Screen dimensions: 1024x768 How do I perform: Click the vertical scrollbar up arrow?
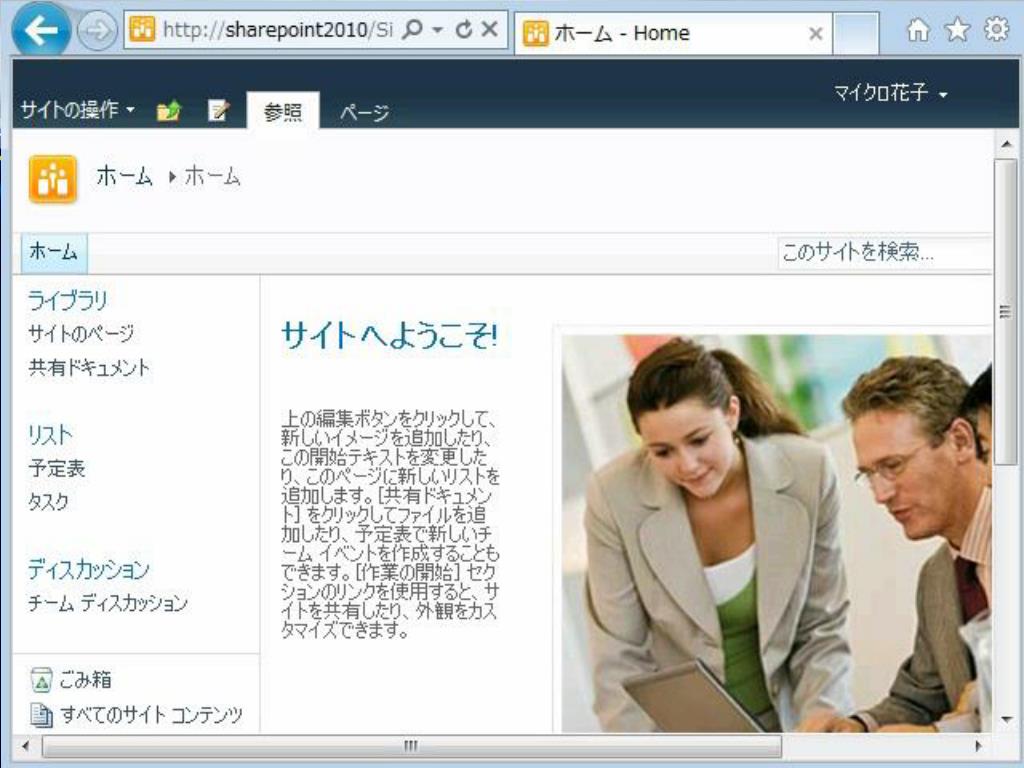coord(1006,144)
